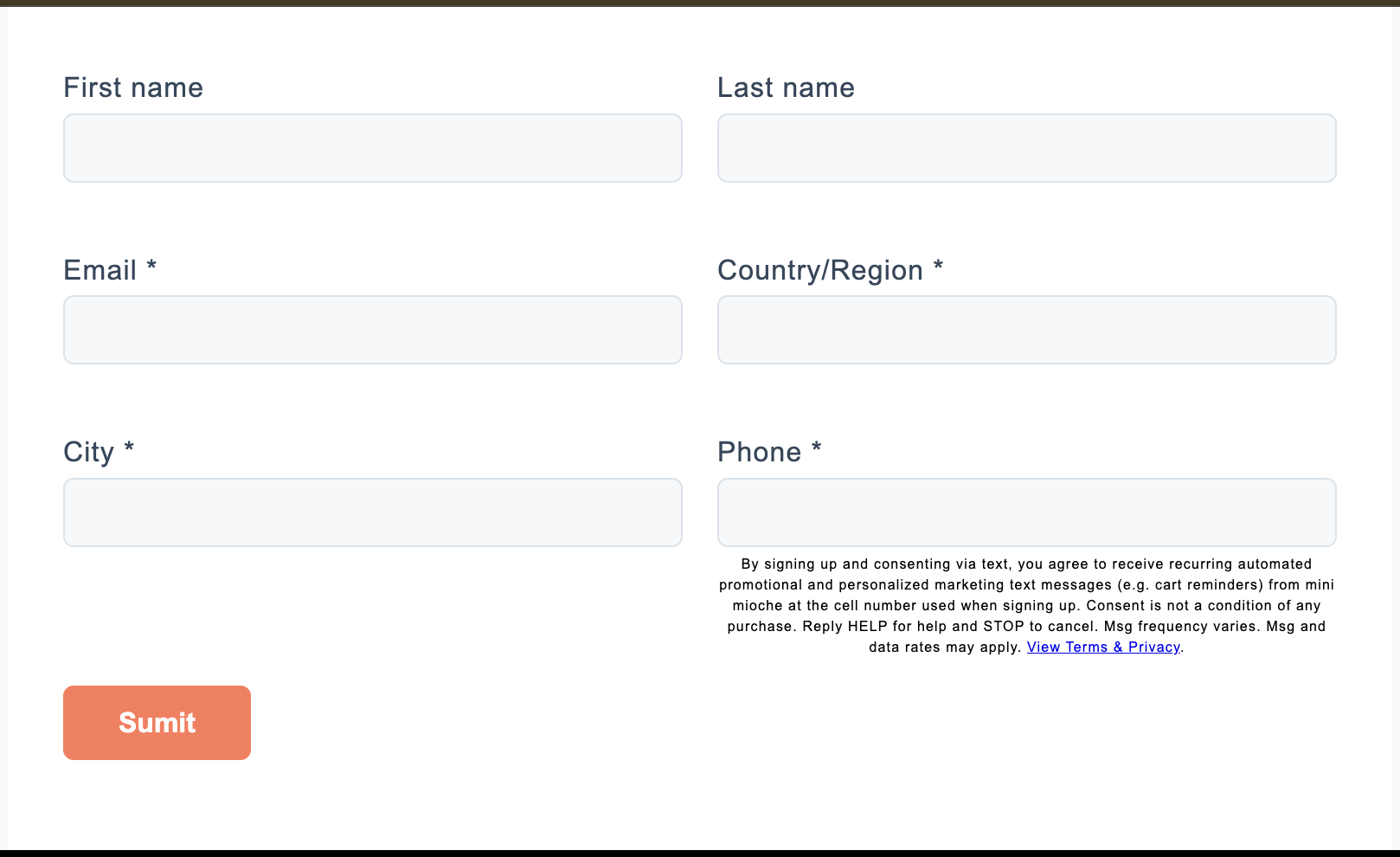
Task: Click the asterisk next to Country/Region
Action: point(938,266)
